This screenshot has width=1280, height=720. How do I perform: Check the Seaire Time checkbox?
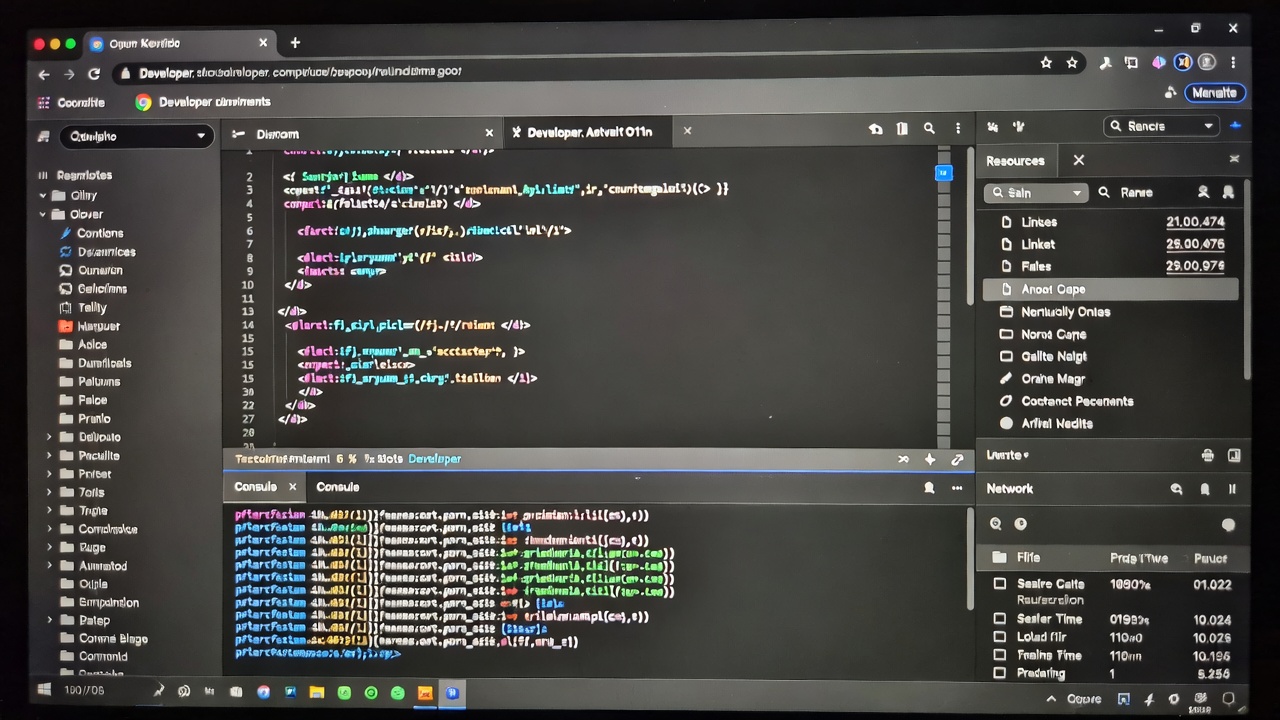999,619
